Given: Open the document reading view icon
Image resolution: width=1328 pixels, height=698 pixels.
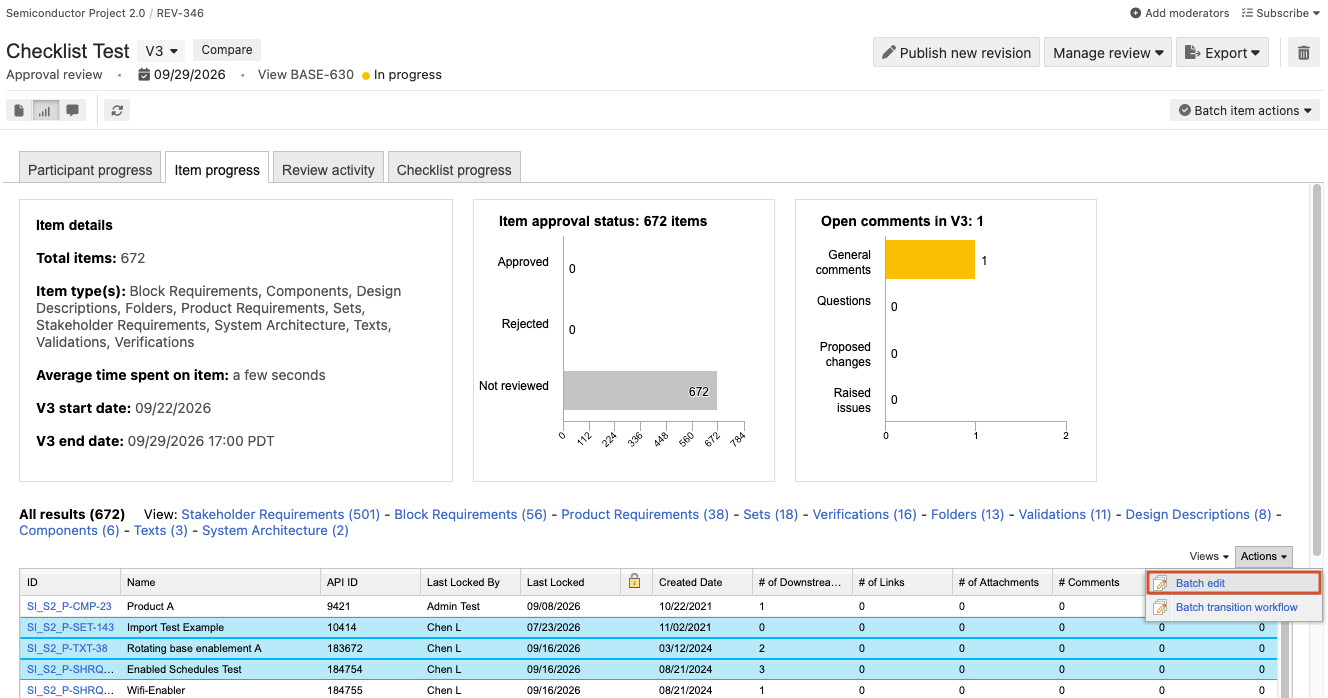Looking at the screenshot, I should pyautogui.click(x=19, y=111).
